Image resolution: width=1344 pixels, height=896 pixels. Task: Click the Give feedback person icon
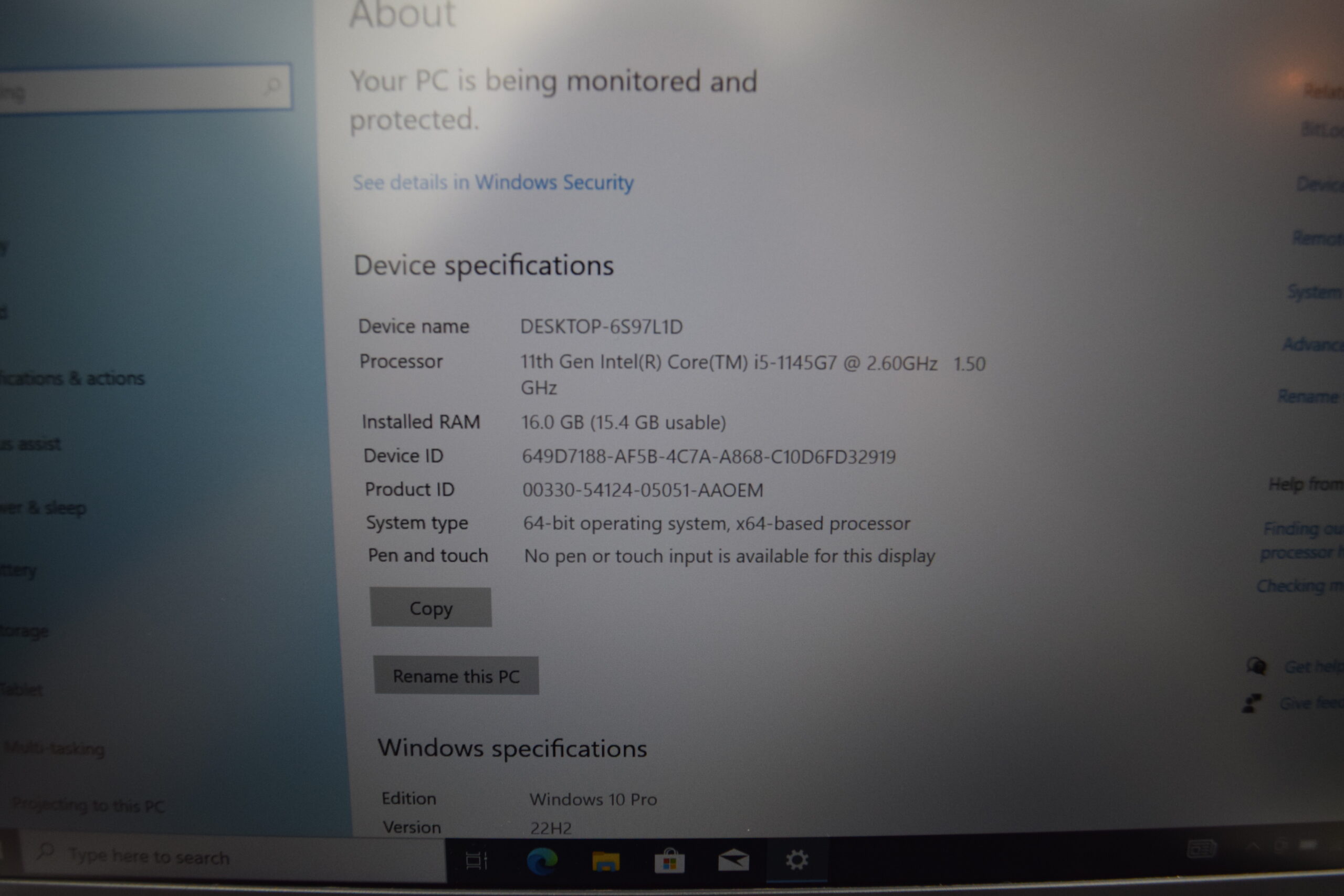tap(1252, 703)
